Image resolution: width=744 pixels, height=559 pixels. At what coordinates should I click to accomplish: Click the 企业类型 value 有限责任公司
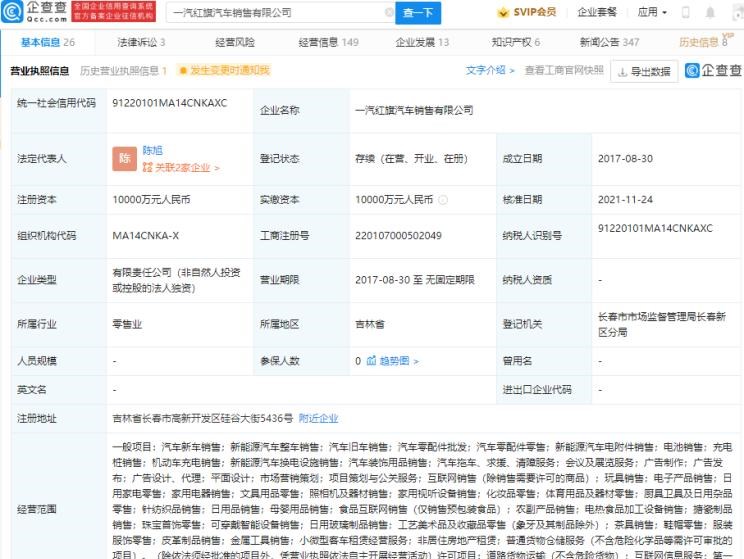click(x=177, y=280)
